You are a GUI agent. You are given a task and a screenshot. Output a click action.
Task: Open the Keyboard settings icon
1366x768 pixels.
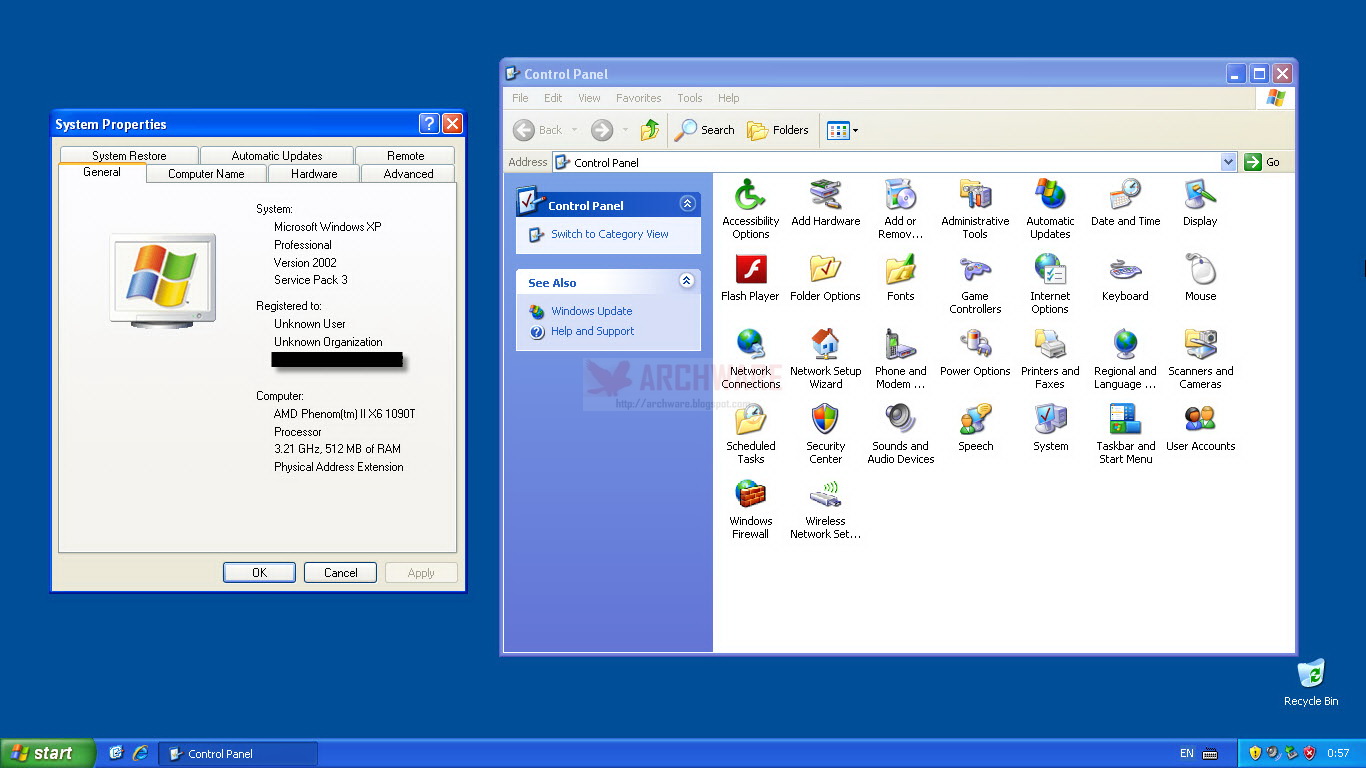[x=1125, y=277]
